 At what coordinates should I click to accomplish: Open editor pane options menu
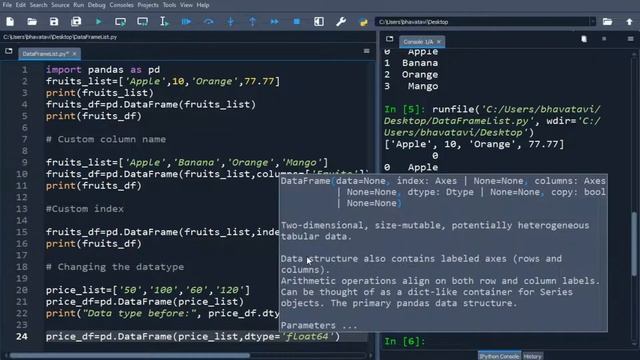[x=367, y=51]
